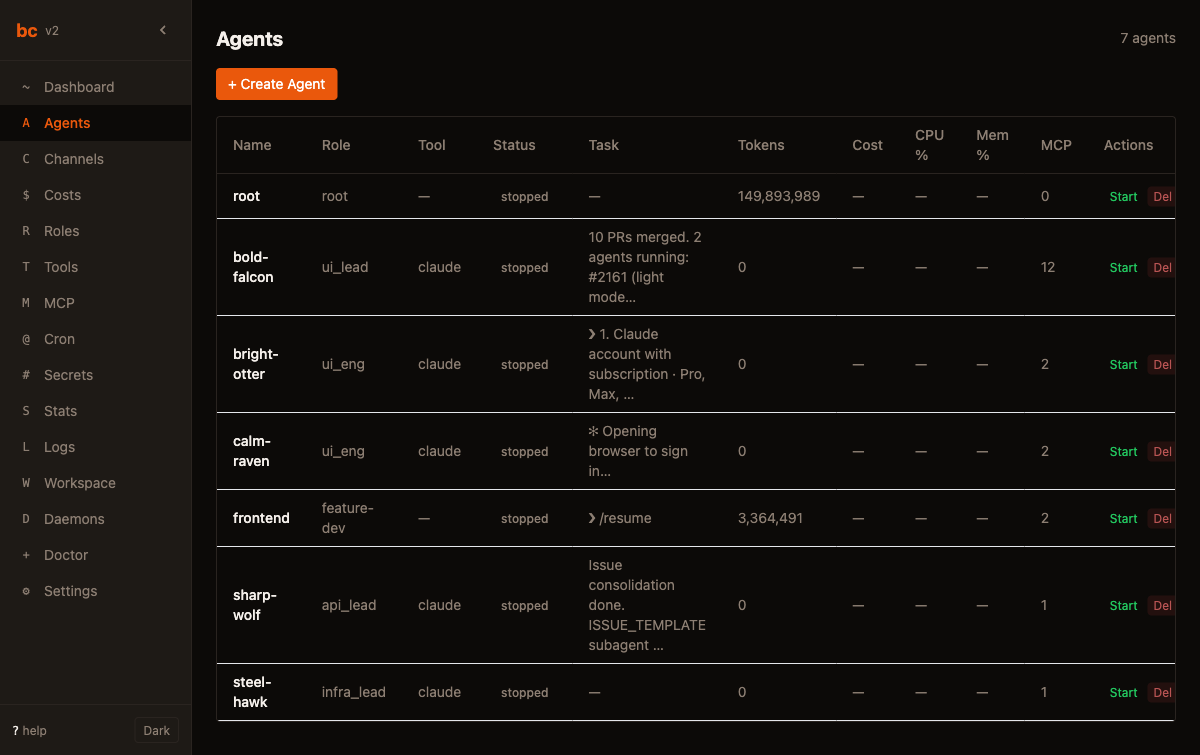Click the 149,893,989 tokens value
Screen dimensions: 1200x755
pyautogui.click(x=779, y=196)
